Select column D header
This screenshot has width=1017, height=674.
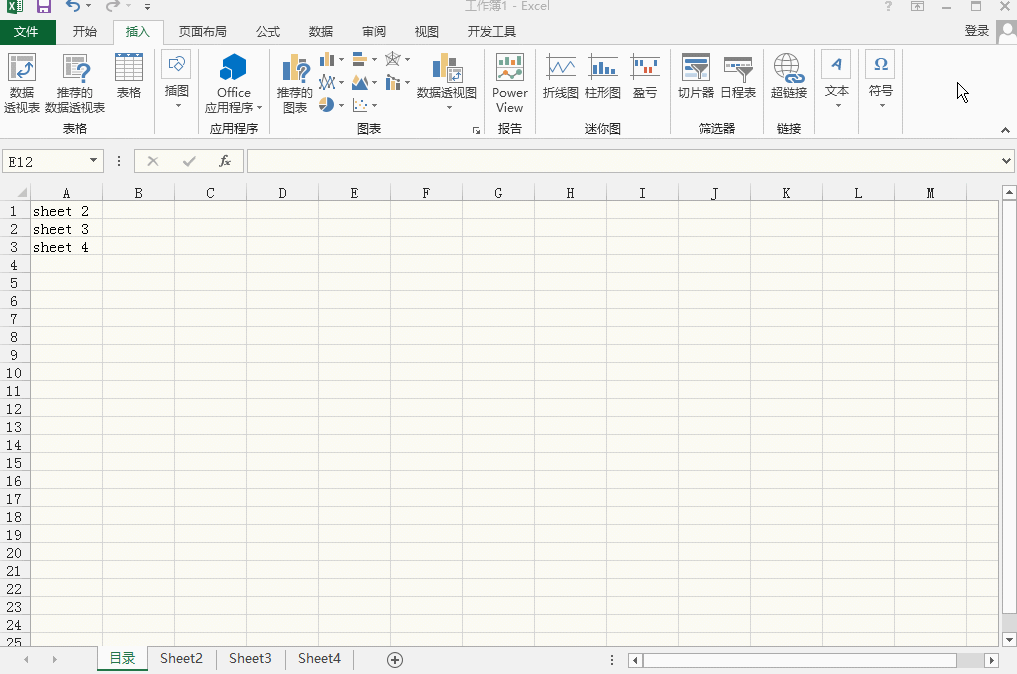tap(282, 193)
